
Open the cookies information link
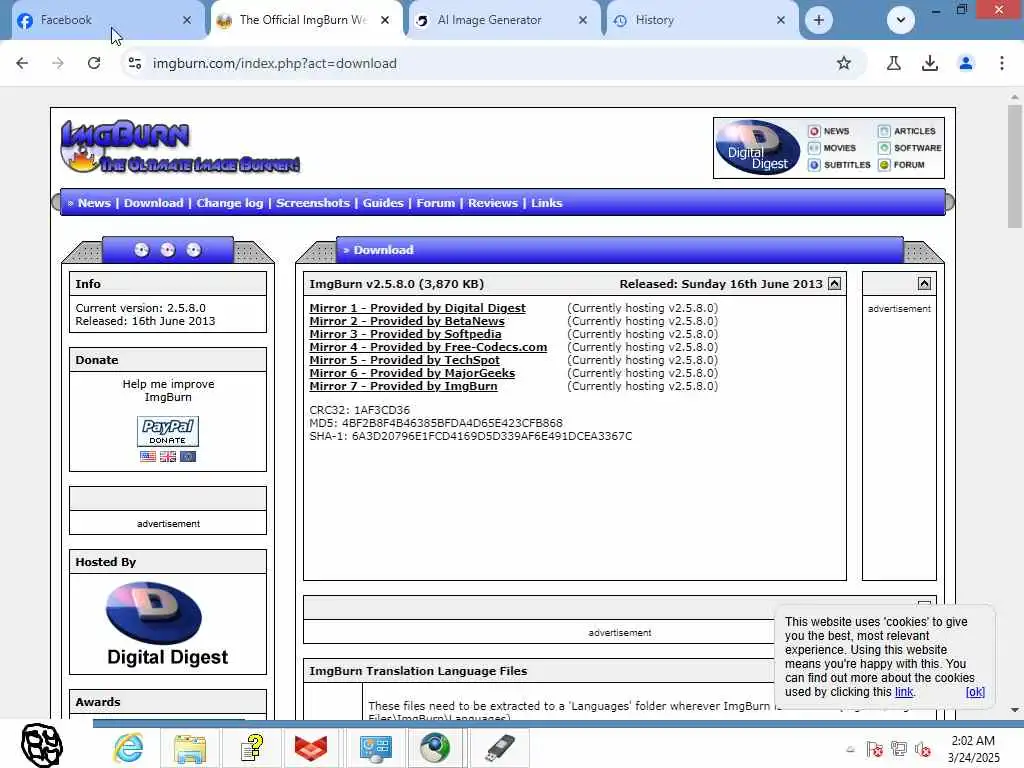click(904, 692)
